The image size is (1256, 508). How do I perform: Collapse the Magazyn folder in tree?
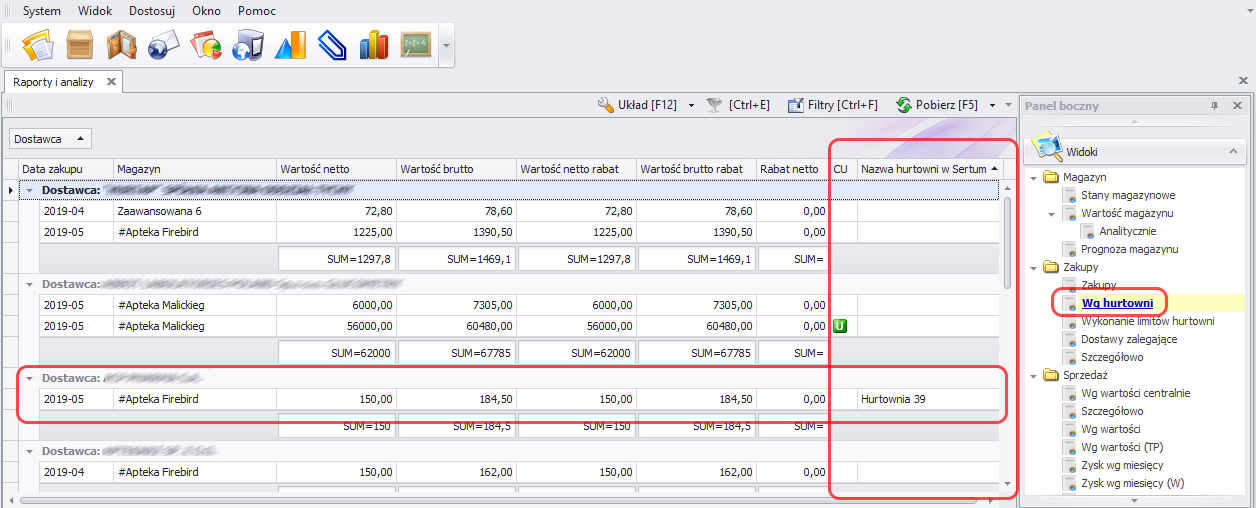1033,178
